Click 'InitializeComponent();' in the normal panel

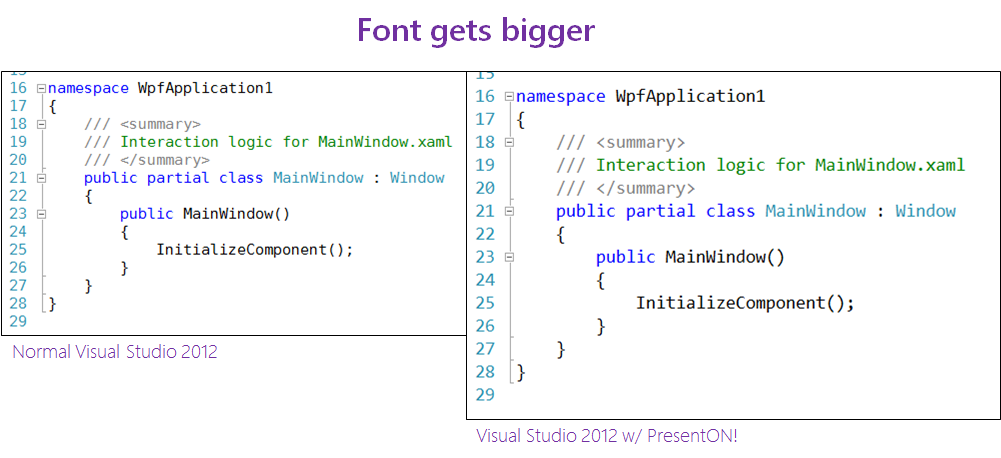[x=255, y=250]
